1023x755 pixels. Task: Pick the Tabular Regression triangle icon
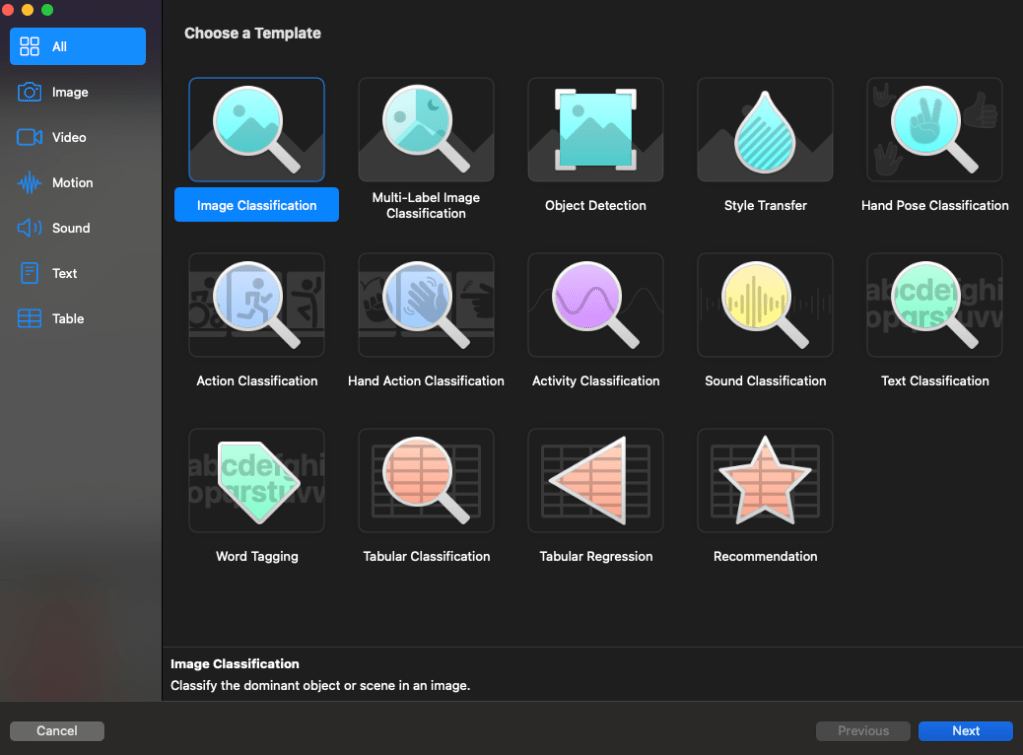tap(595, 481)
